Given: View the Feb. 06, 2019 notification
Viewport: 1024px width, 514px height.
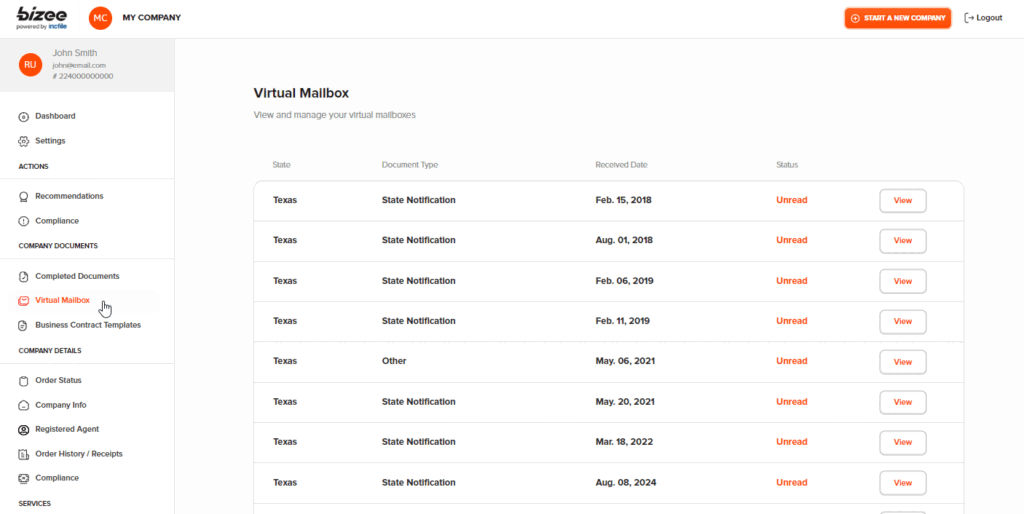Looking at the screenshot, I should click(x=903, y=281).
